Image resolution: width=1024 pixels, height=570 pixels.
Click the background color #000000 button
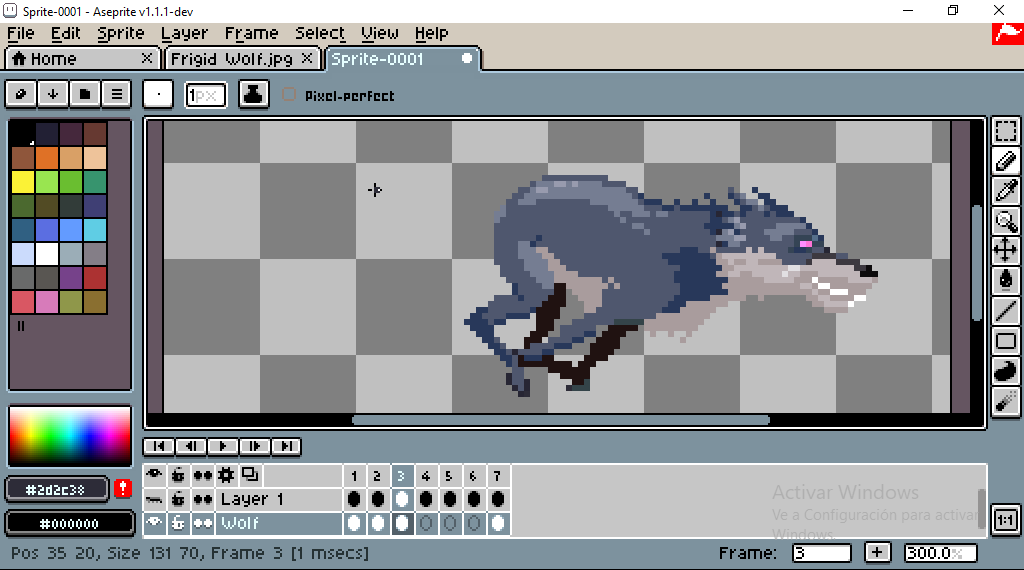click(x=69, y=524)
